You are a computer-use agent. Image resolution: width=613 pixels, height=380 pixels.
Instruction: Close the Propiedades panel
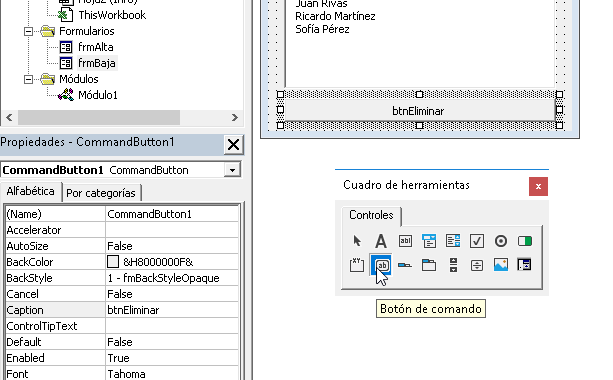click(233, 145)
